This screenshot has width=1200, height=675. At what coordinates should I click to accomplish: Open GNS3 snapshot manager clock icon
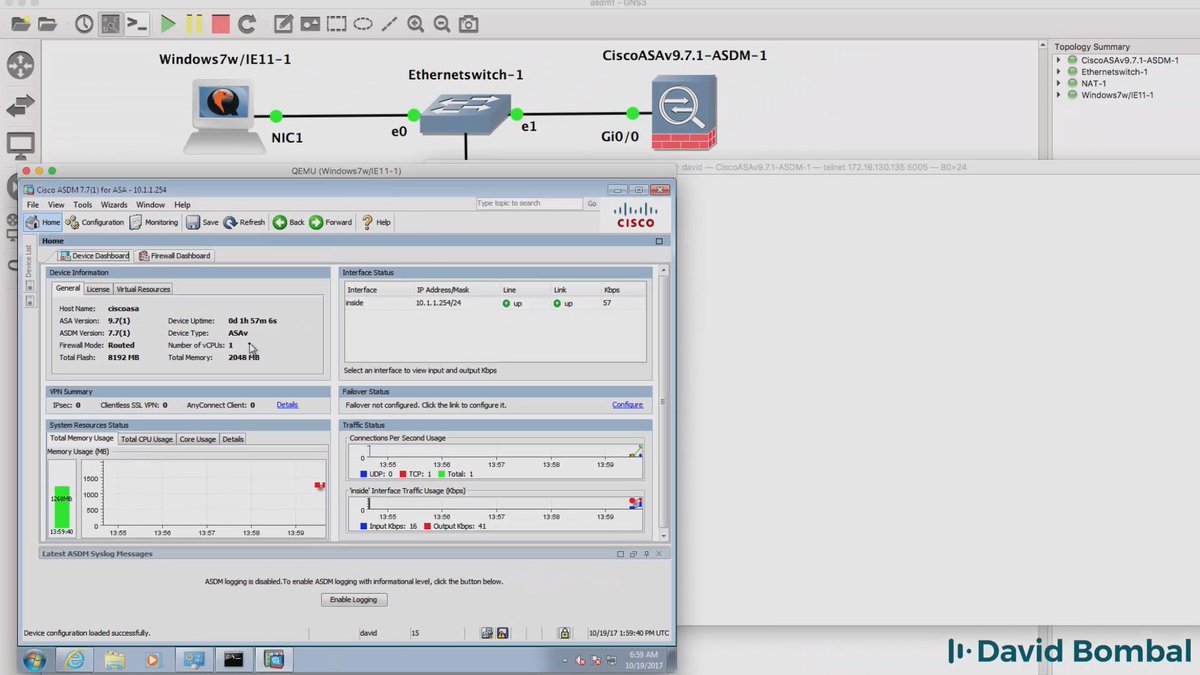(x=84, y=23)
